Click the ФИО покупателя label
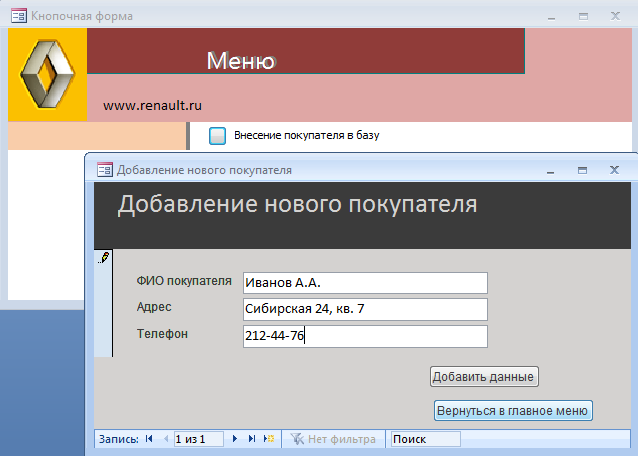The height and width of the screenshot is (456, 638). (184, 281)
